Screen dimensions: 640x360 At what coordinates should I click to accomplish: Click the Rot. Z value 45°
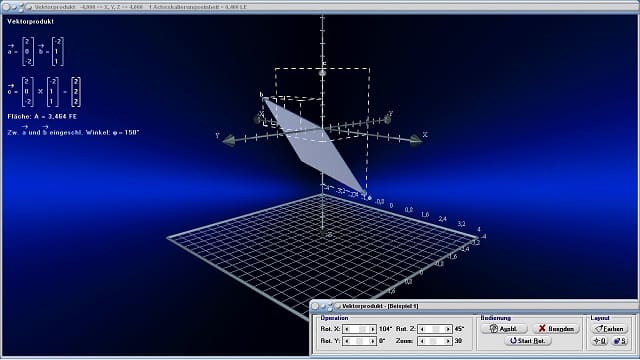coord(459,329)
